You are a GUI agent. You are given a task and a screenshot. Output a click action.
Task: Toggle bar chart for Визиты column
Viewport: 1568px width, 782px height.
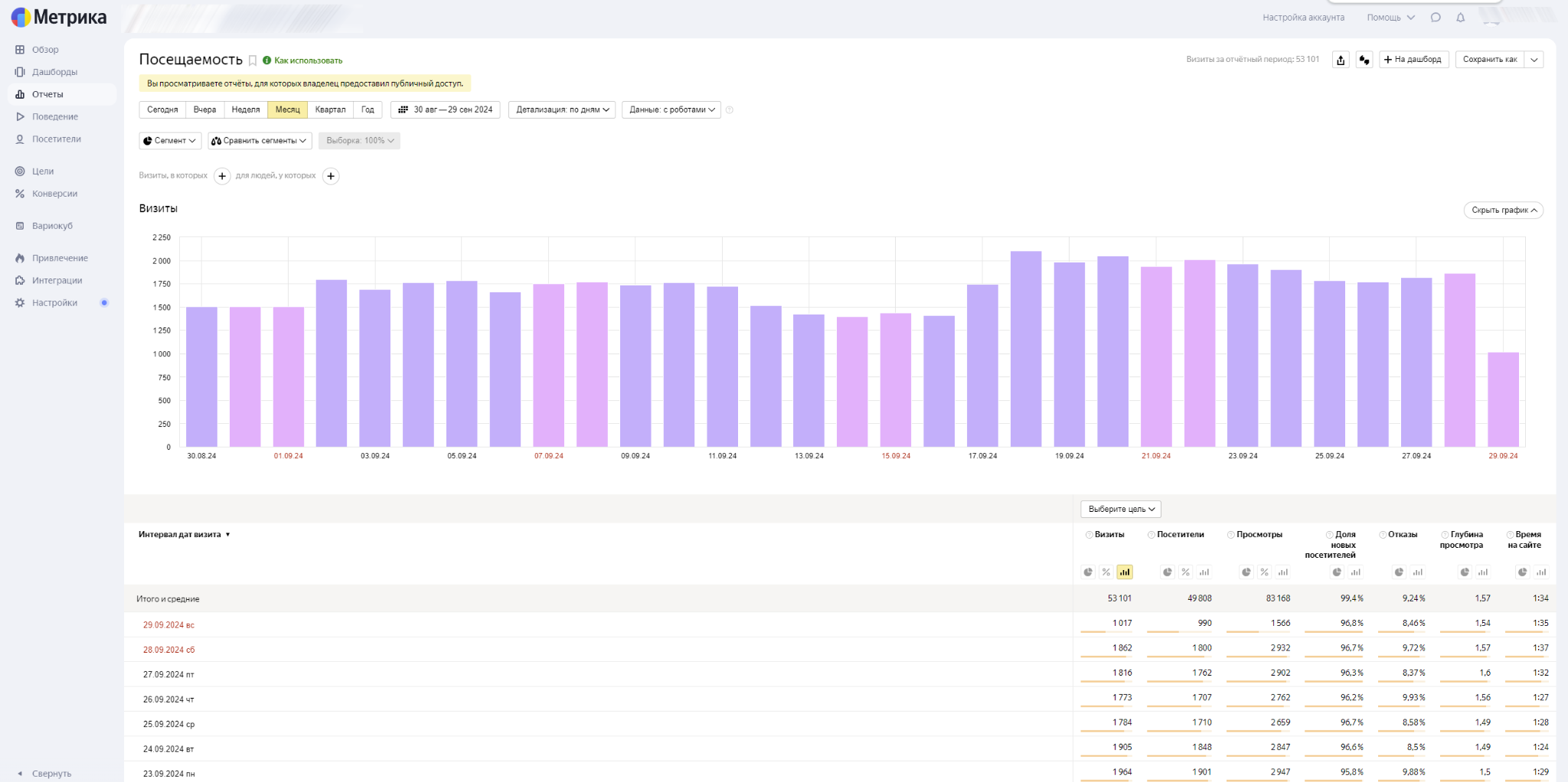1125,572
